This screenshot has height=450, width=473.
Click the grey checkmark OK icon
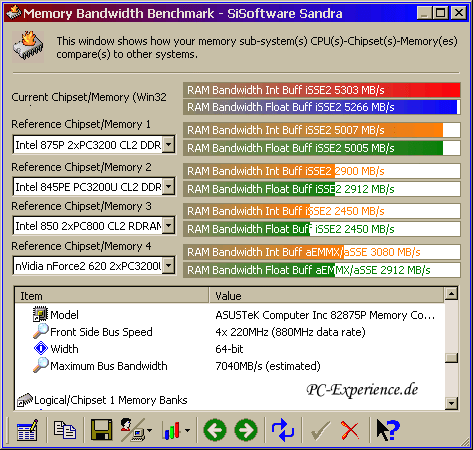click(x=320, y=430)
